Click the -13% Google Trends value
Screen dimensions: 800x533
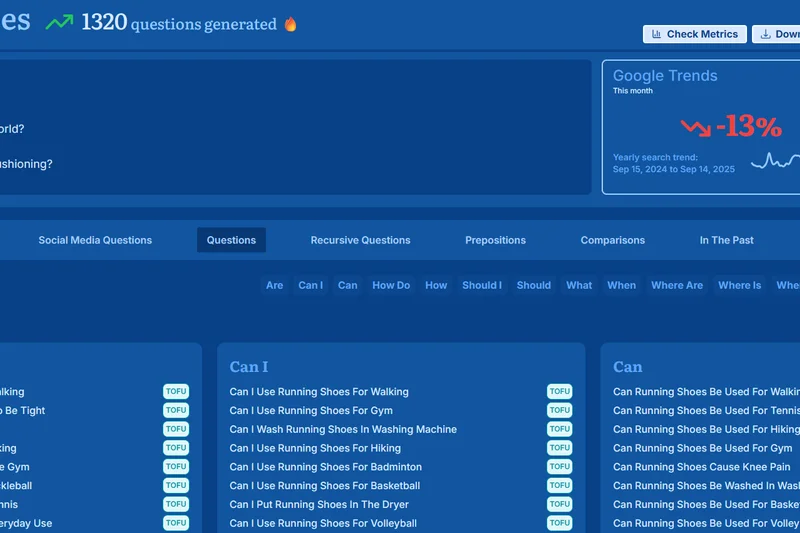coord(748,127)
